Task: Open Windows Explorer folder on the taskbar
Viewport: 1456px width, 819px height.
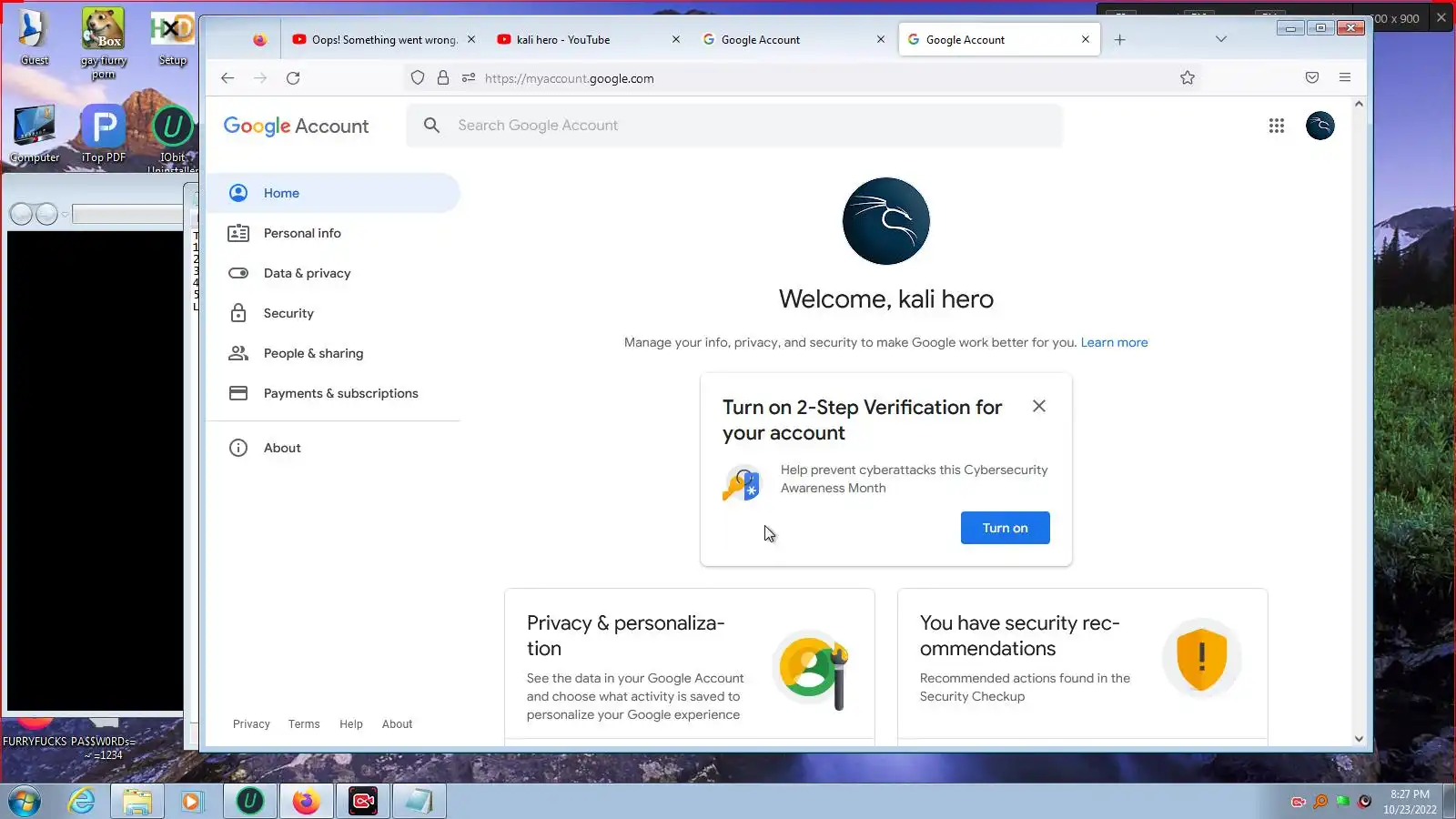Action: tap(137, 801)
